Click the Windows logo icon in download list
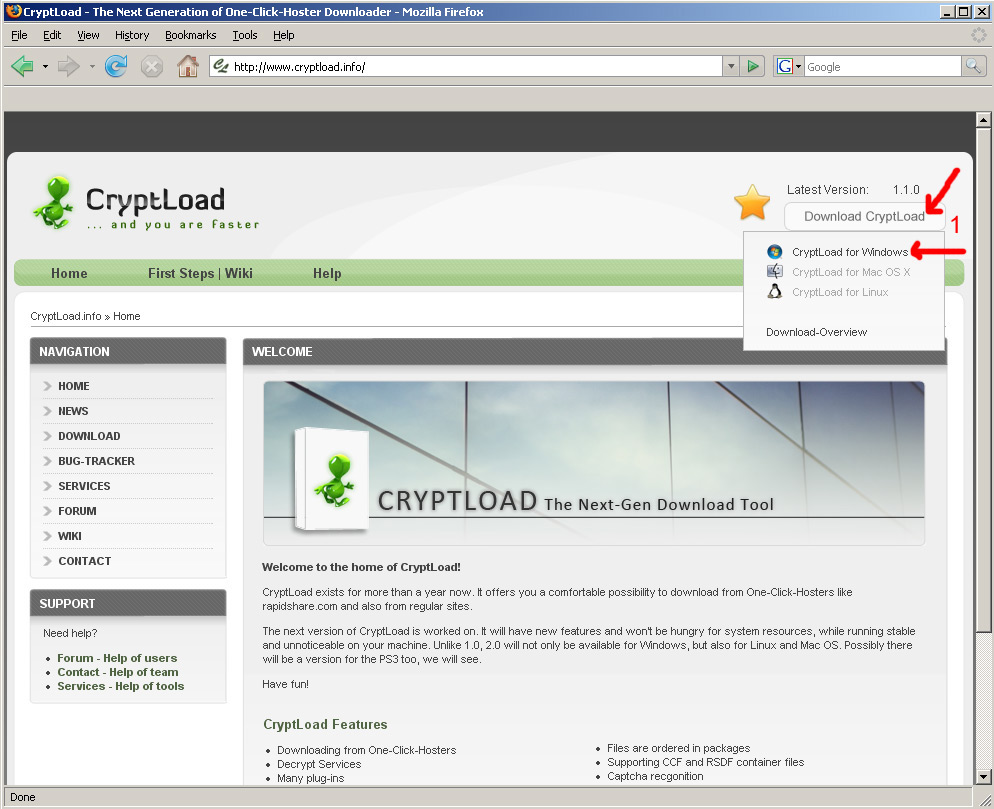994x809 pixels. point(774,252)
